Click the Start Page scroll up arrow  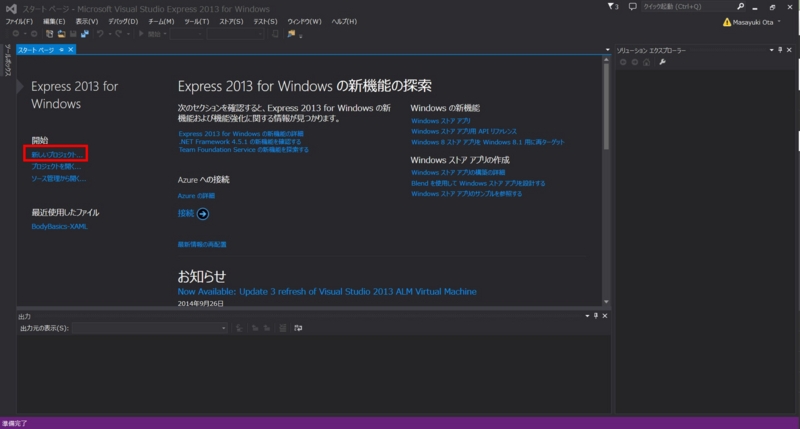[606, 60]
